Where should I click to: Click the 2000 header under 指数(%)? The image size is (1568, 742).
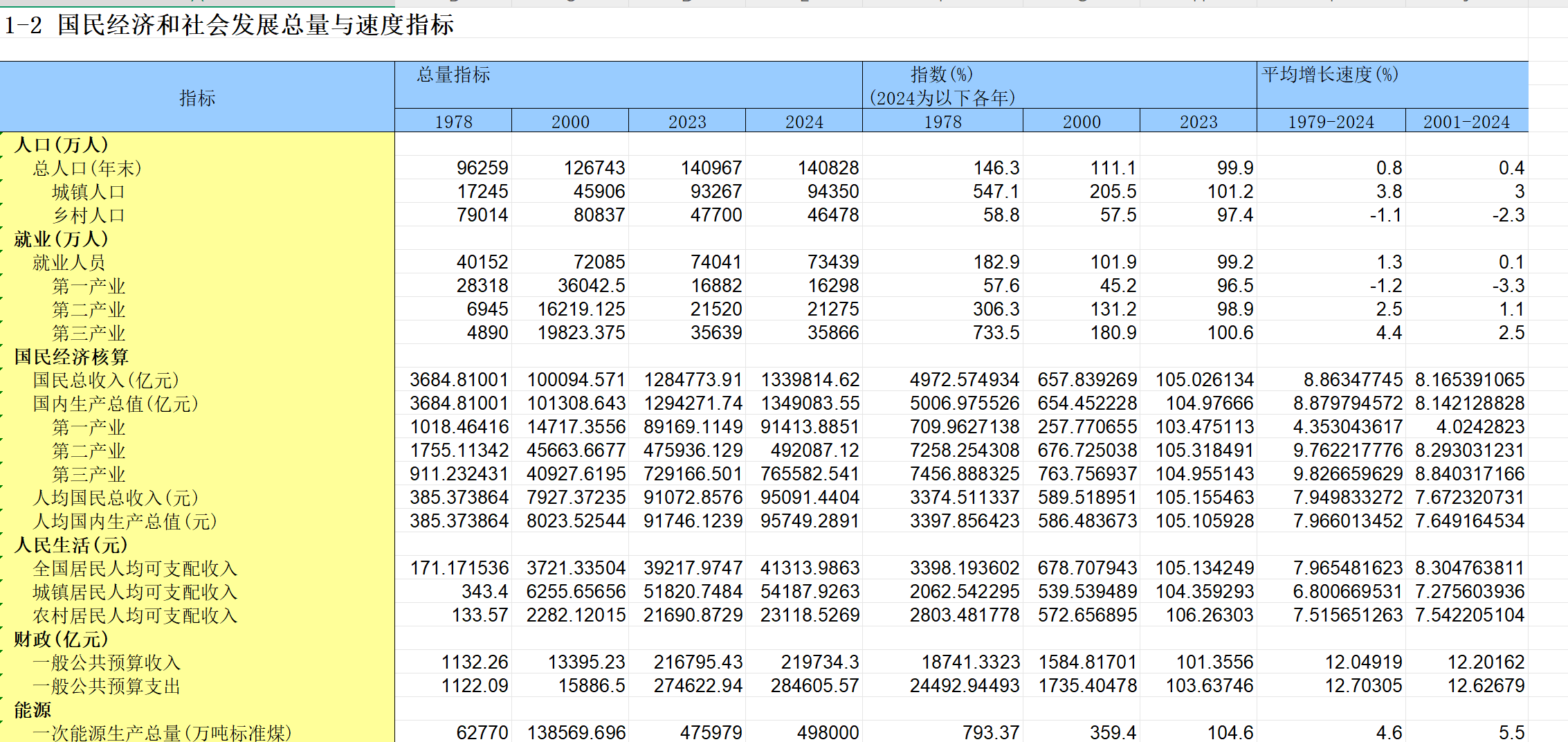pyautogui.click(x=1082, y=122)
